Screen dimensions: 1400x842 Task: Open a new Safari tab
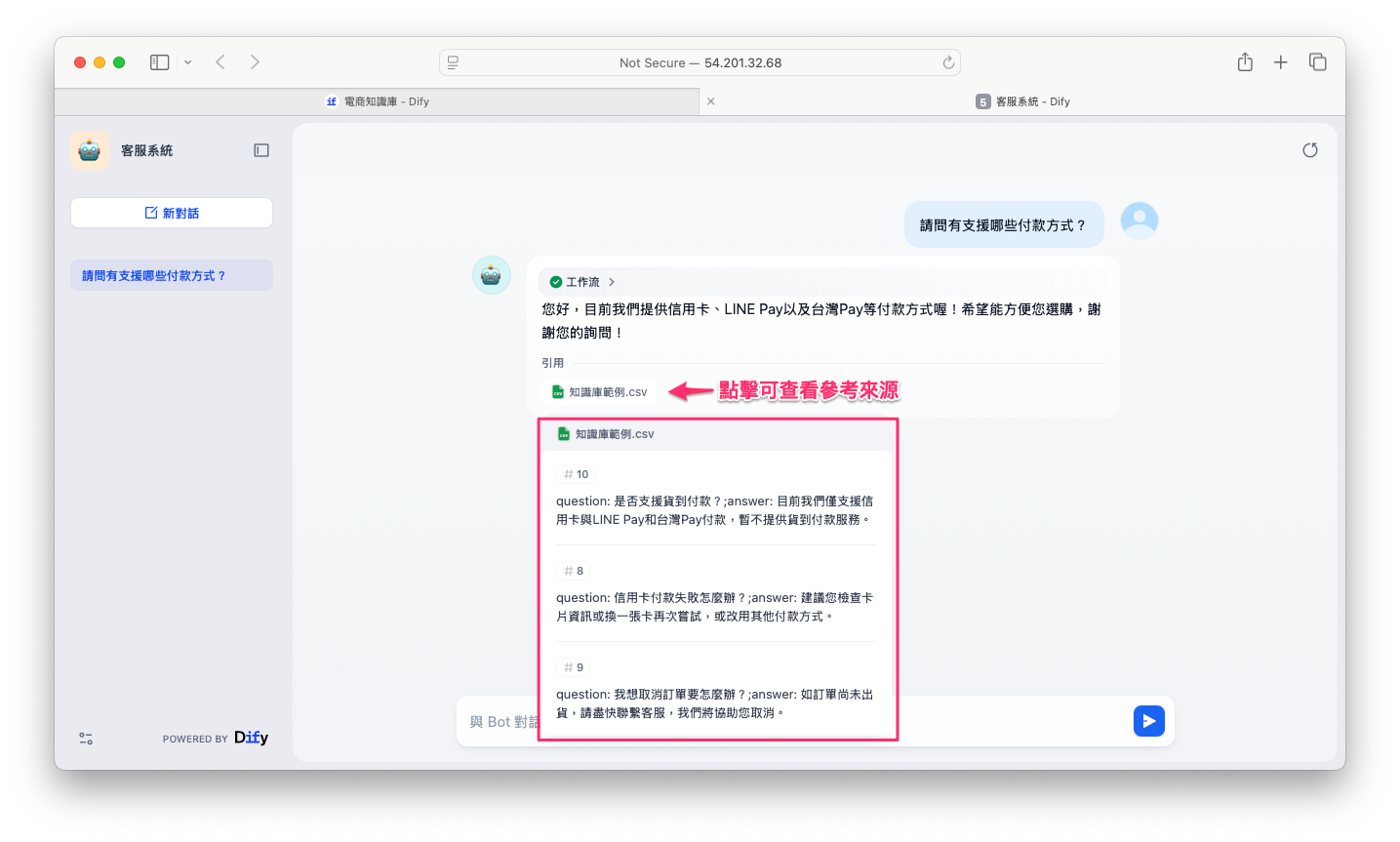pyautogui.click(x=1281, y=62)
